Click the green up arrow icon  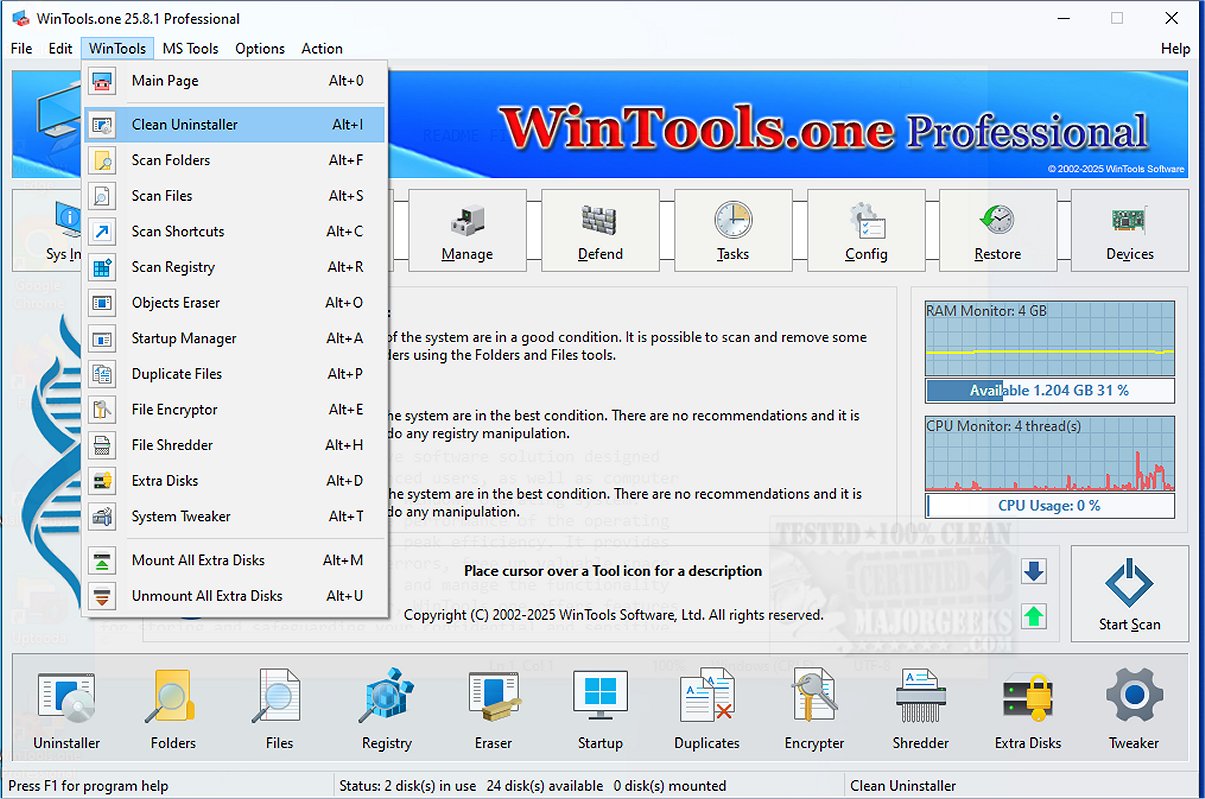click(x=1034, y=616)
